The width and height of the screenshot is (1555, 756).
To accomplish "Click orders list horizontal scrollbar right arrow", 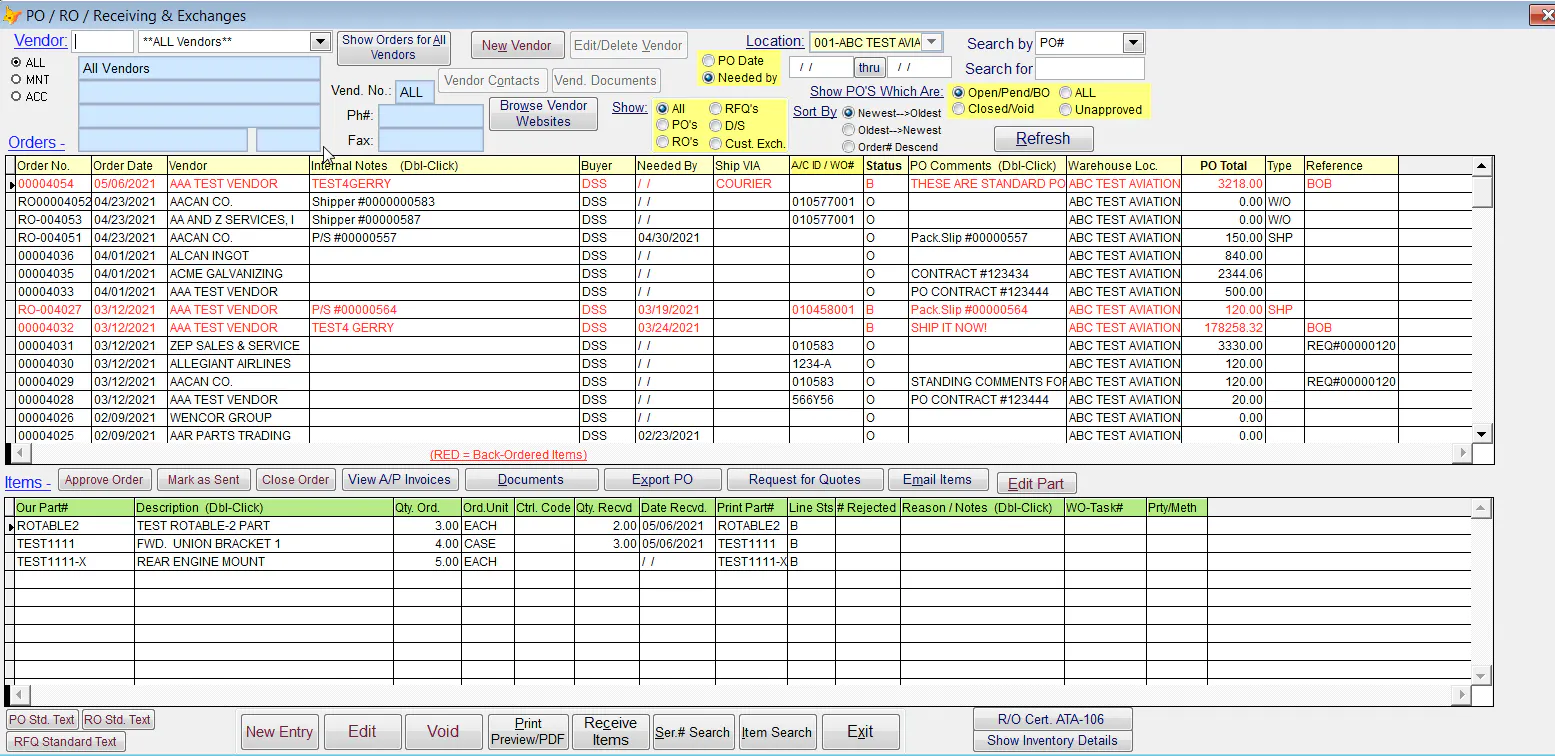I will tap(1463, 453).
